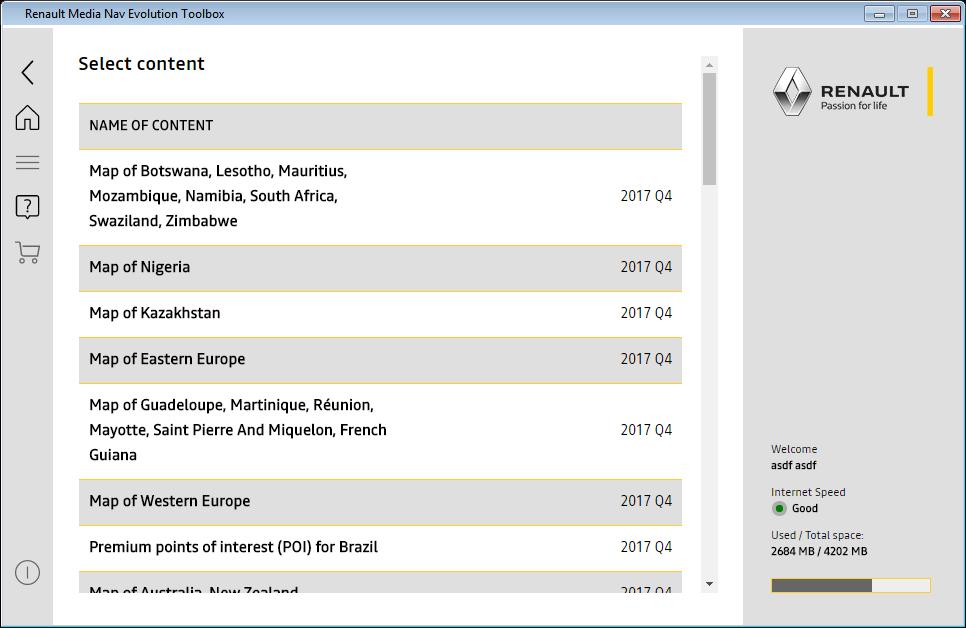Open the hamburger menu icon
Screen dimensions: 966x628
27,162
